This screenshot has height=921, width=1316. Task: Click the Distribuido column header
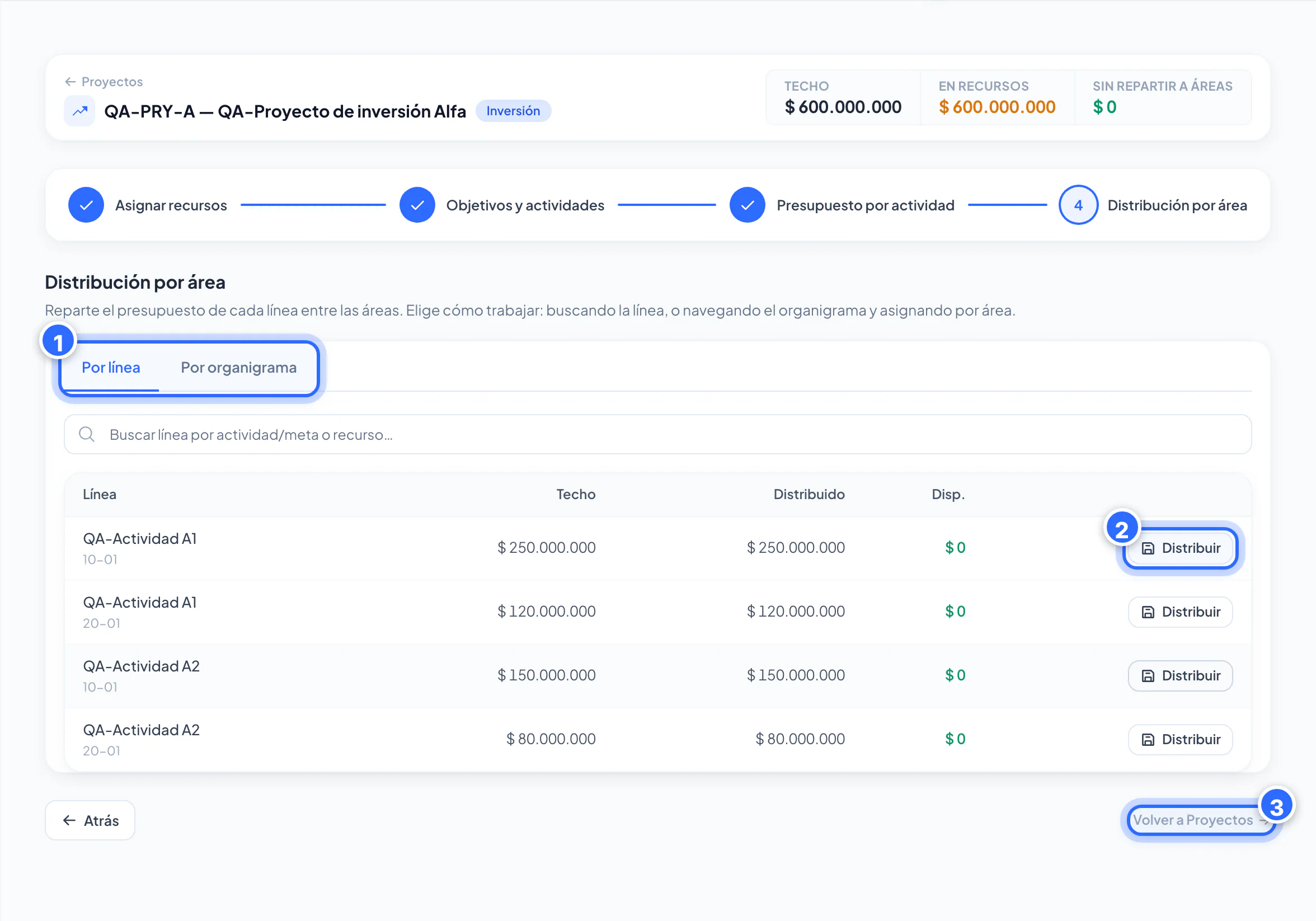coord(809,495)
